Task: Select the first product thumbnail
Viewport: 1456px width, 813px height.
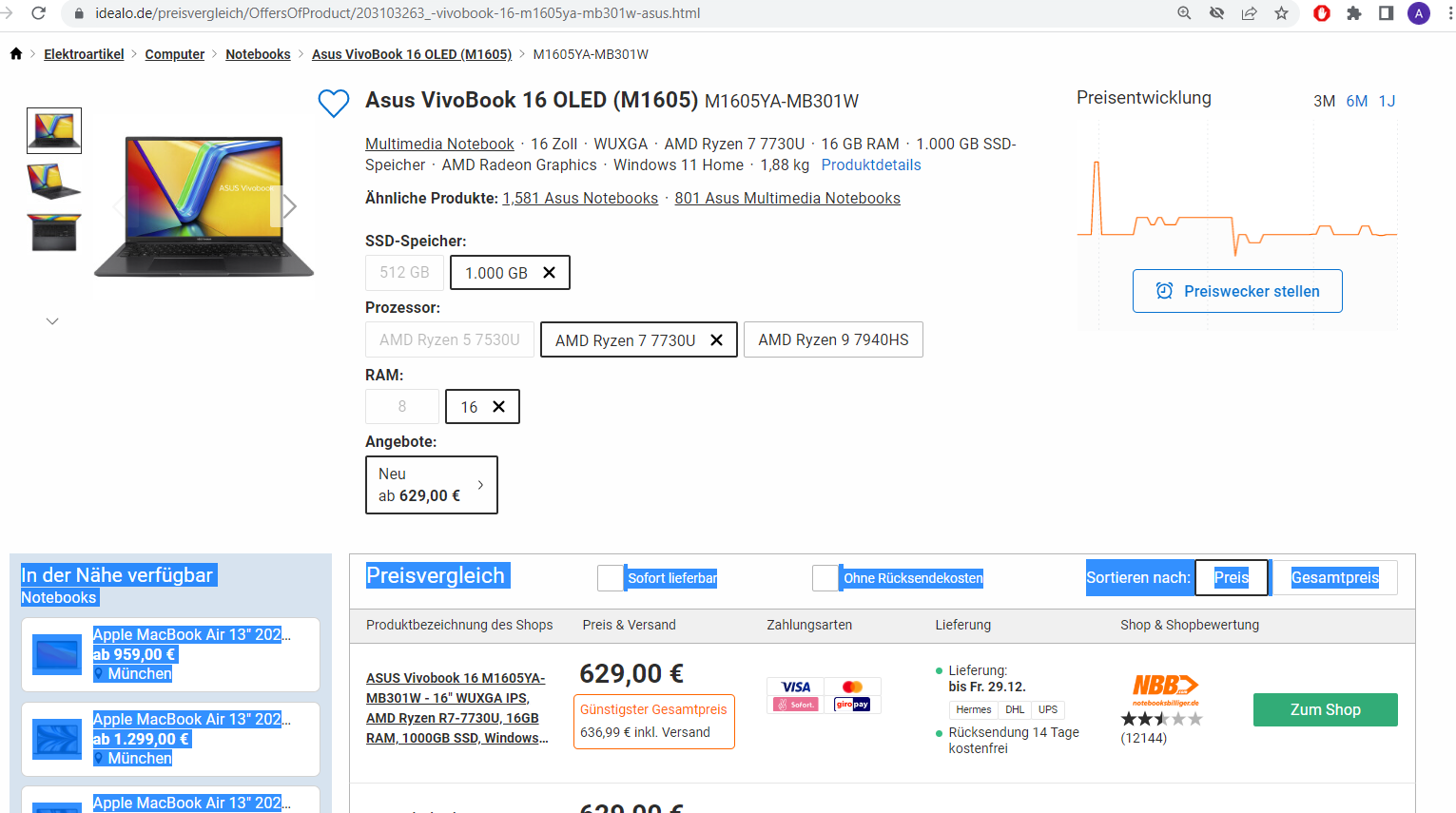Action: pos(54,130)
